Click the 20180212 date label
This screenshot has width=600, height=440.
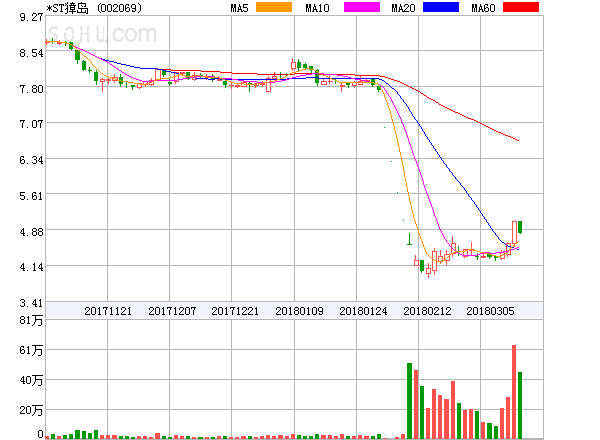pyautogui.click(x=427, y=311)
